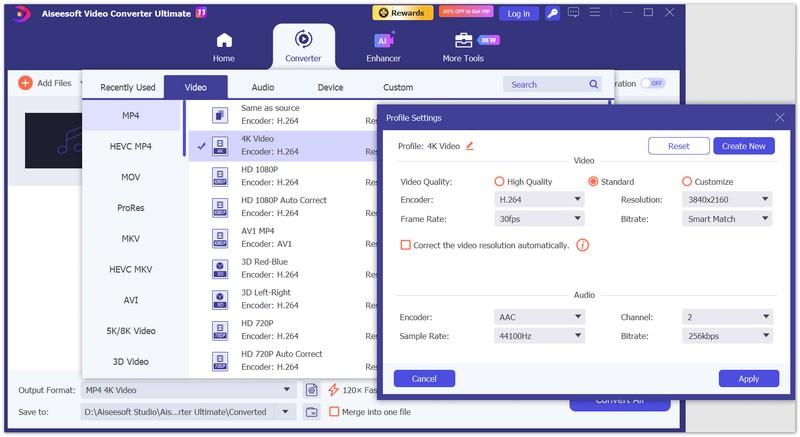Select the audio file thumbnail
Screen dimensions: 800x437
(x=54, y=141)
